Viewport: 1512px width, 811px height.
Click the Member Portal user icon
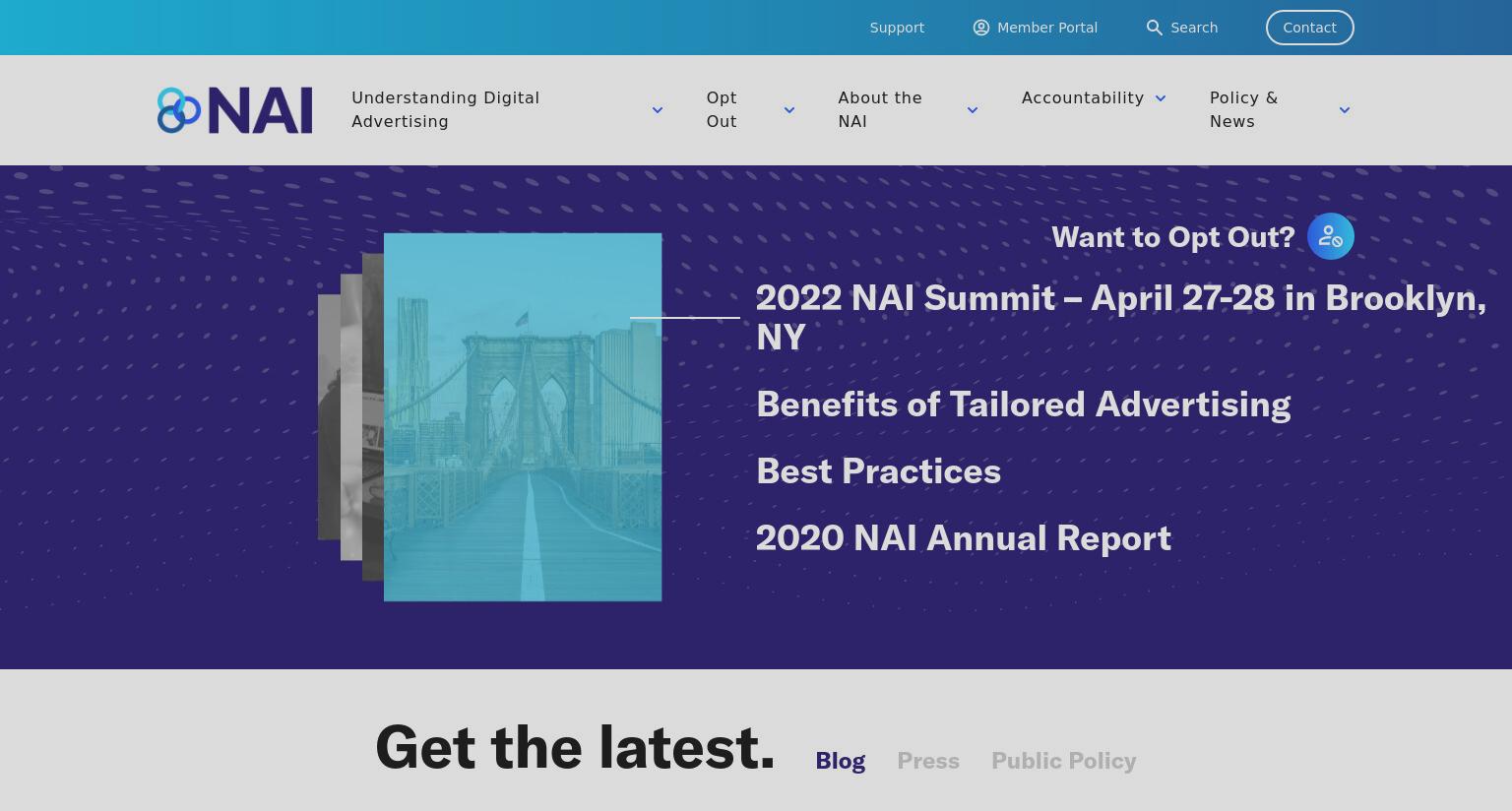tap(981, 28)
